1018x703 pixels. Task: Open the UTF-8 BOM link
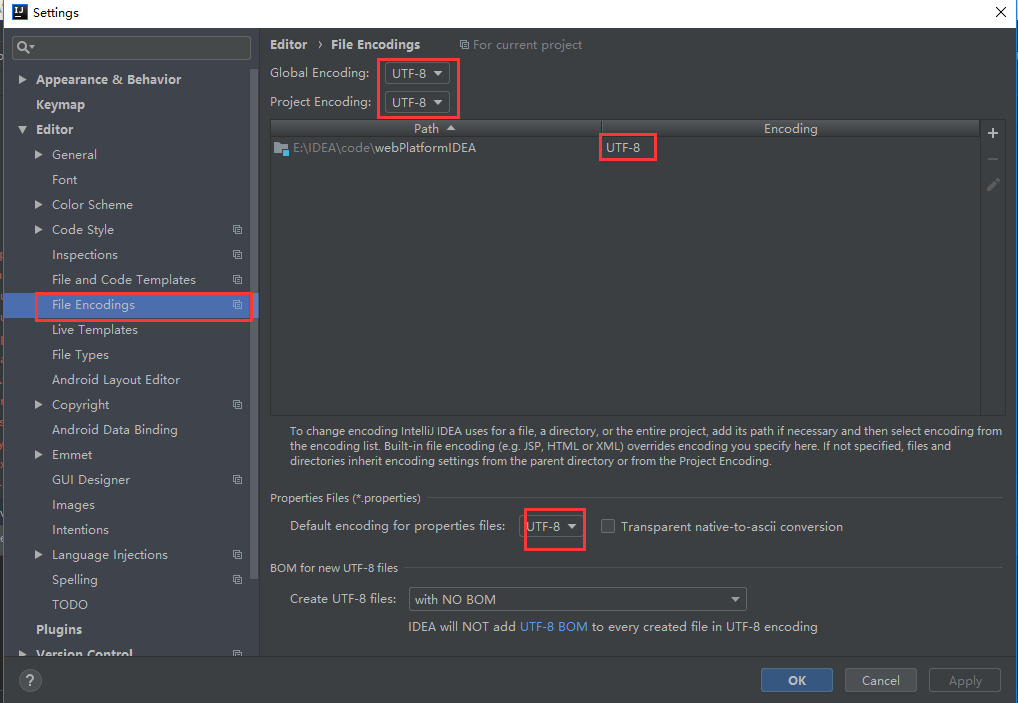pyautogui.click(x=554, y=626)
